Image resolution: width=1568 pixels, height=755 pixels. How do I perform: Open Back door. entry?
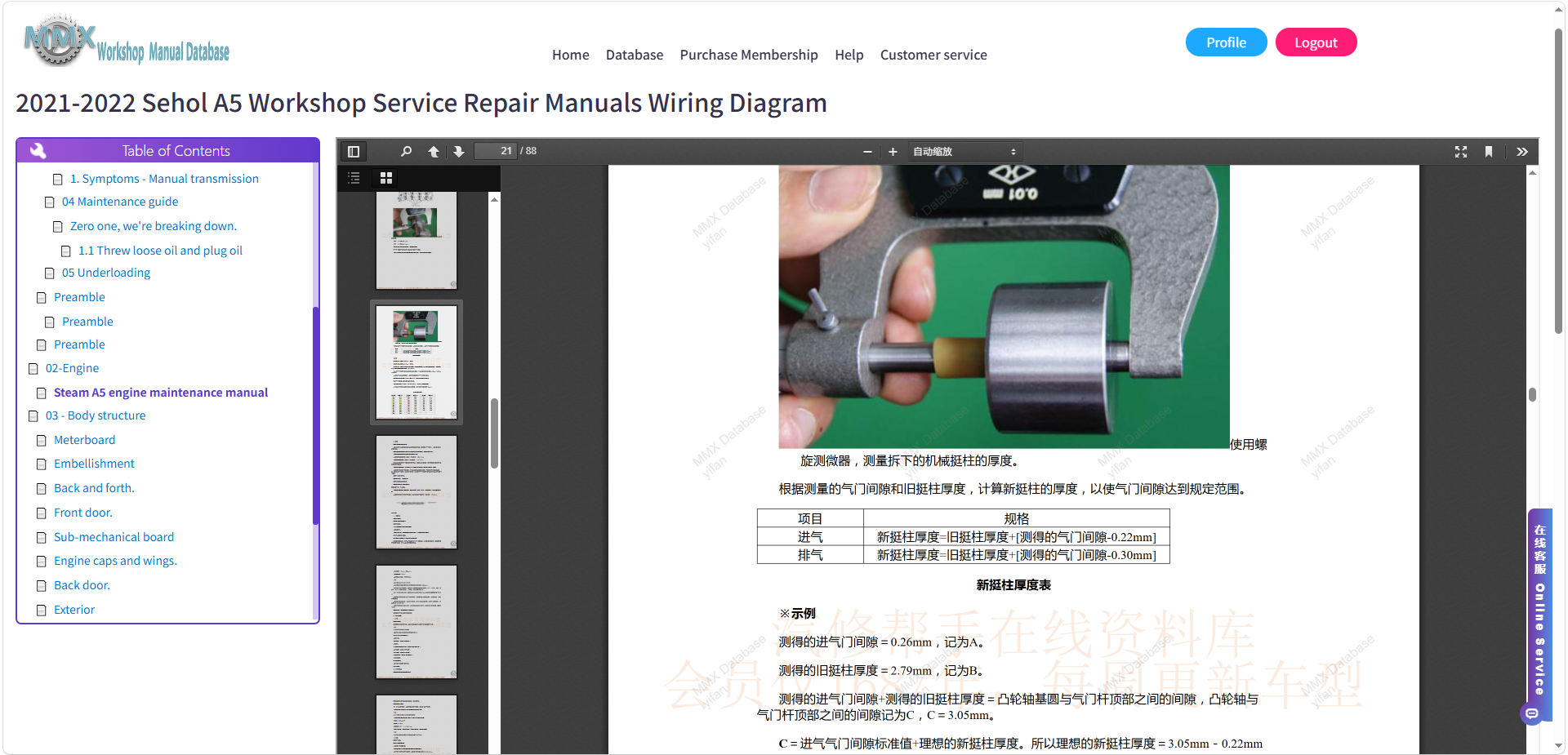click(x=82, y=585)
